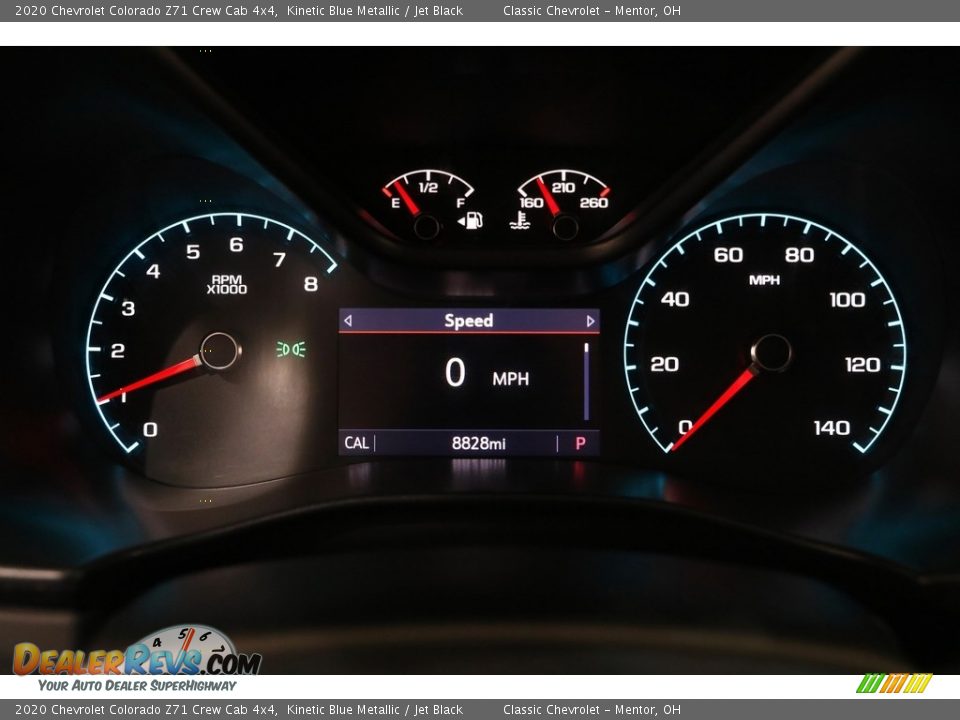Select the P gear indicator

tap(580, 443)
